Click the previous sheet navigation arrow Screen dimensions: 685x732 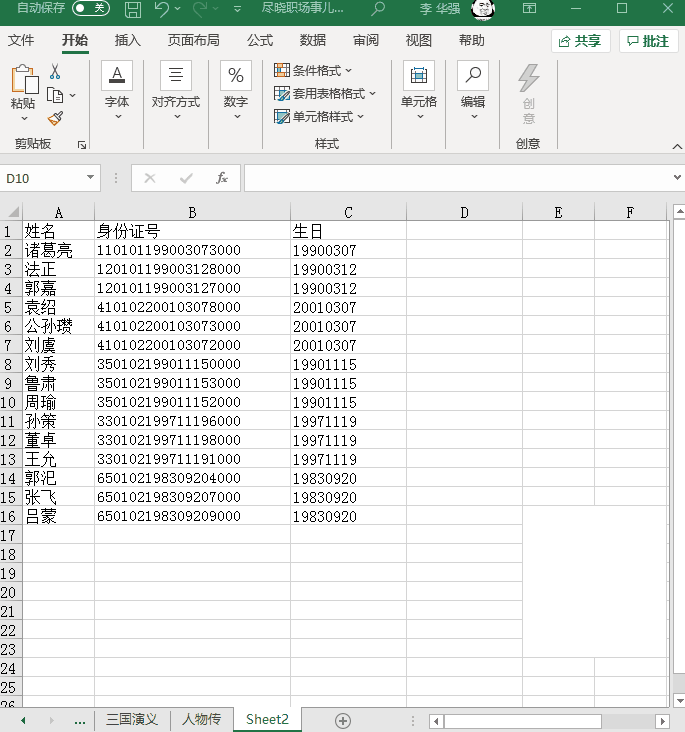click(23, 720)
